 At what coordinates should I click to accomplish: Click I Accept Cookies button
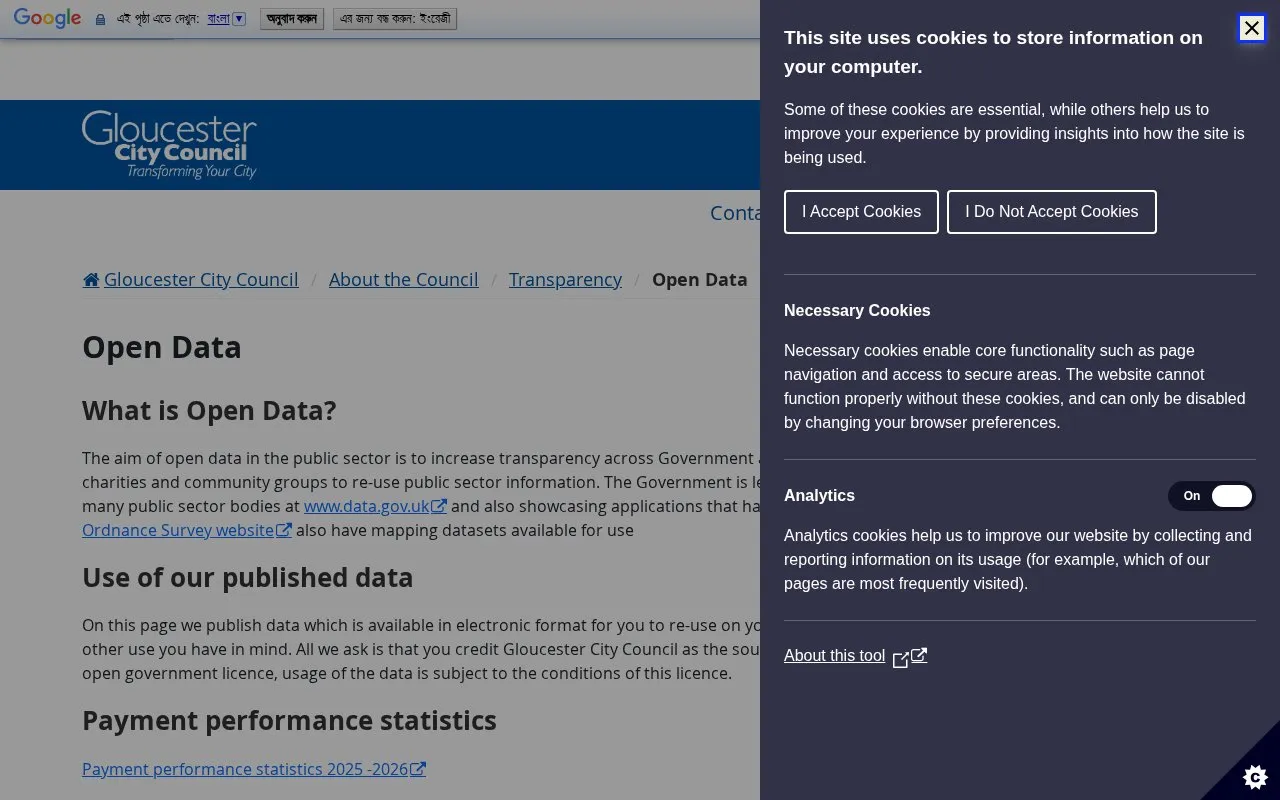tap(861, 212)
